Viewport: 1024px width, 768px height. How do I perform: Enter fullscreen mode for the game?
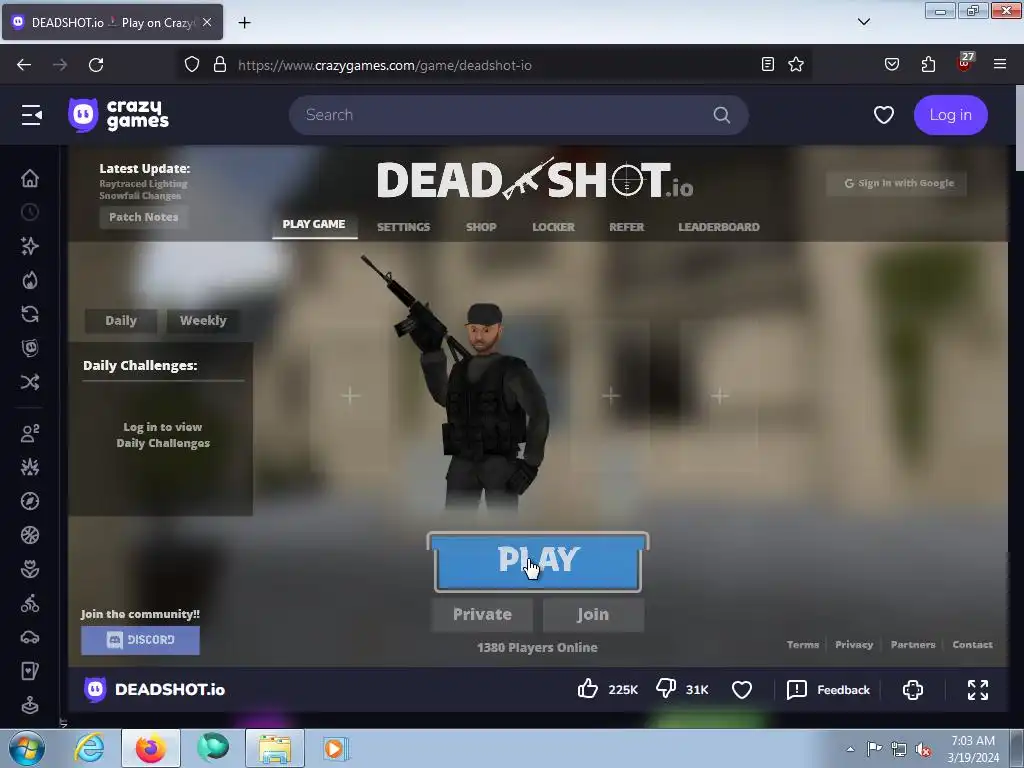click(978, 690)
